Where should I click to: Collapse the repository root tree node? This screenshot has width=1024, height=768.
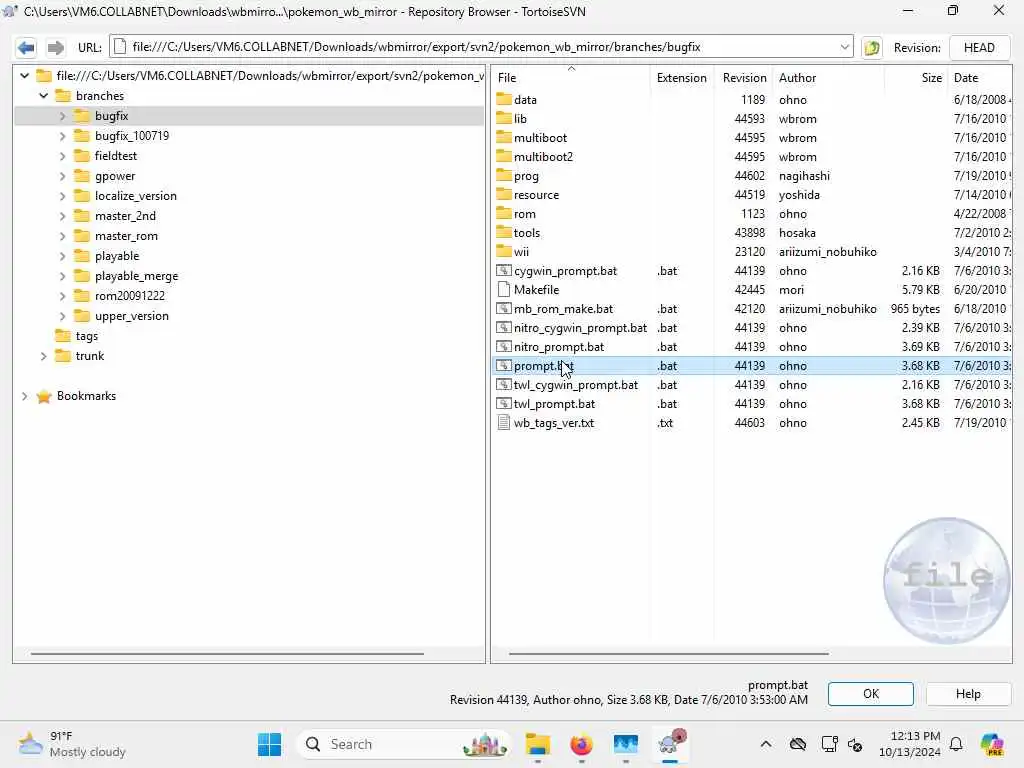24,76
